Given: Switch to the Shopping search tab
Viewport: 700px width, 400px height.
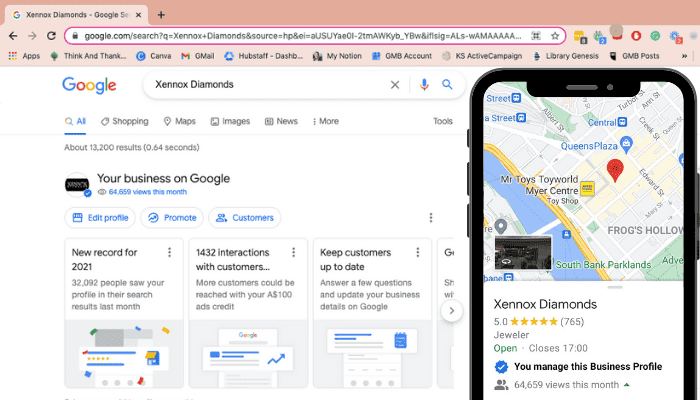Looking at the screenshot, I should 124,121.
